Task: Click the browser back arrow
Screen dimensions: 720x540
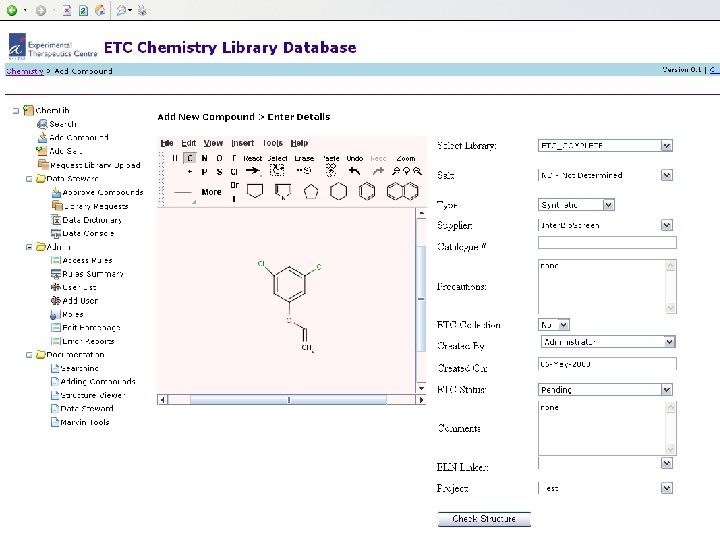Action: pyautogui.click(x=12, y=10)
